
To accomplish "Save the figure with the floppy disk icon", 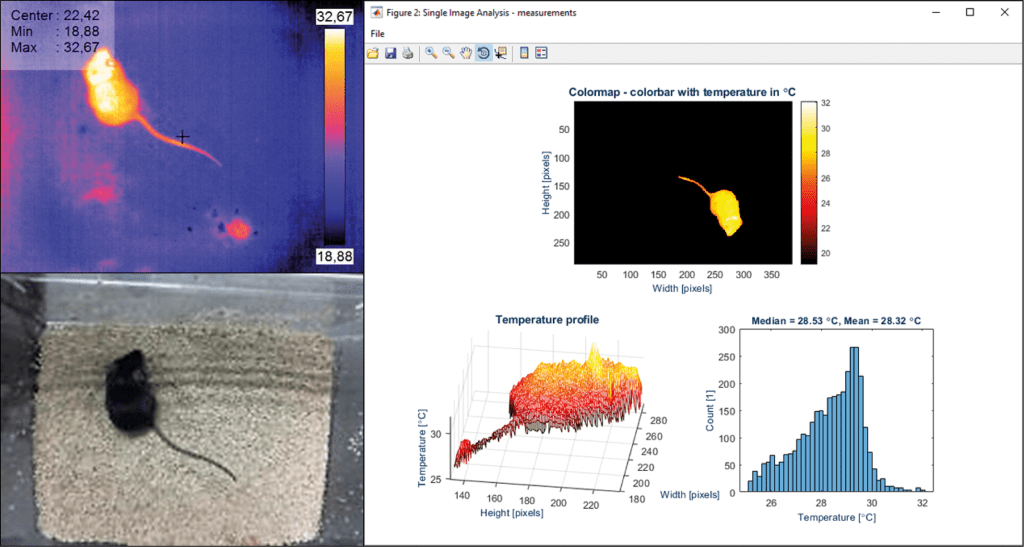I will pos(390,53).
